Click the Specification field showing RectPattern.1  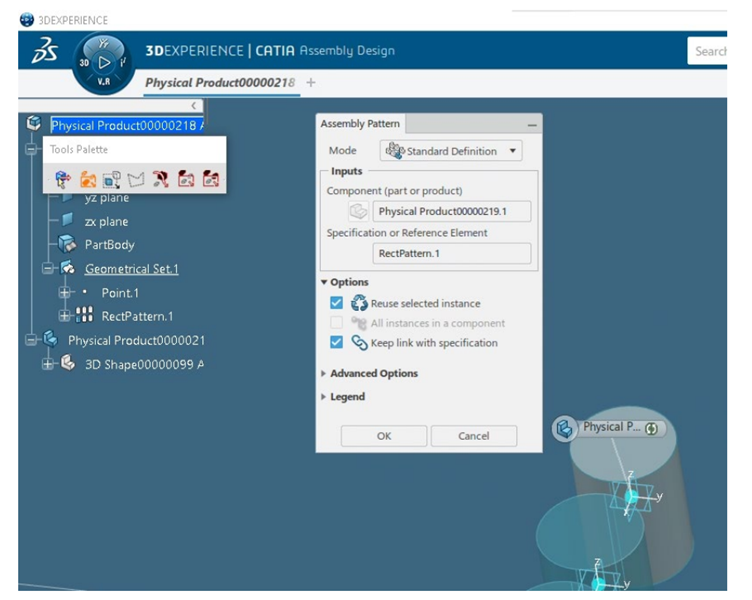tap(451, 254)
